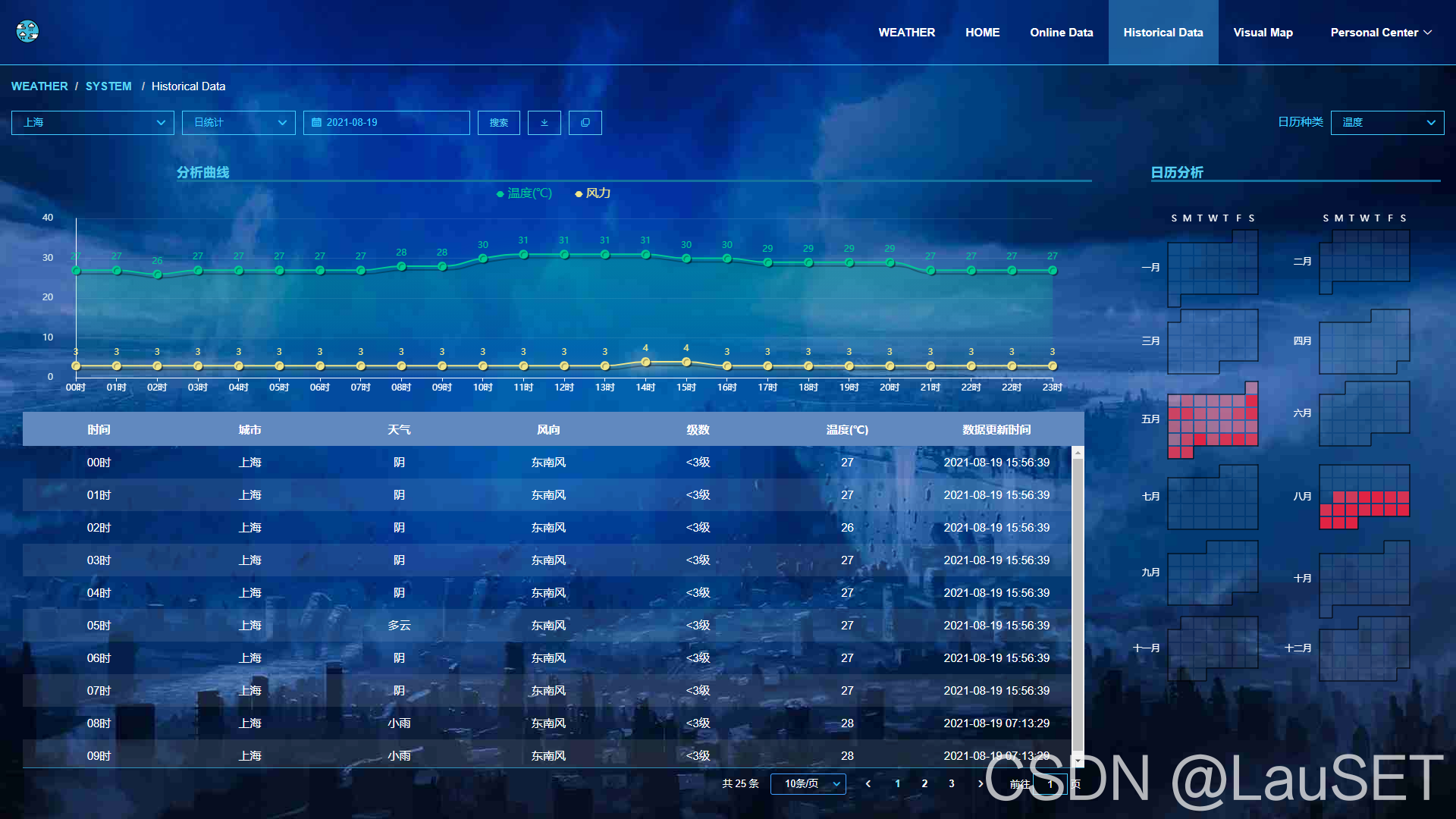Click the 风向 column header
The height and width of the screenshot is (819, 1456).
point(548,430)
